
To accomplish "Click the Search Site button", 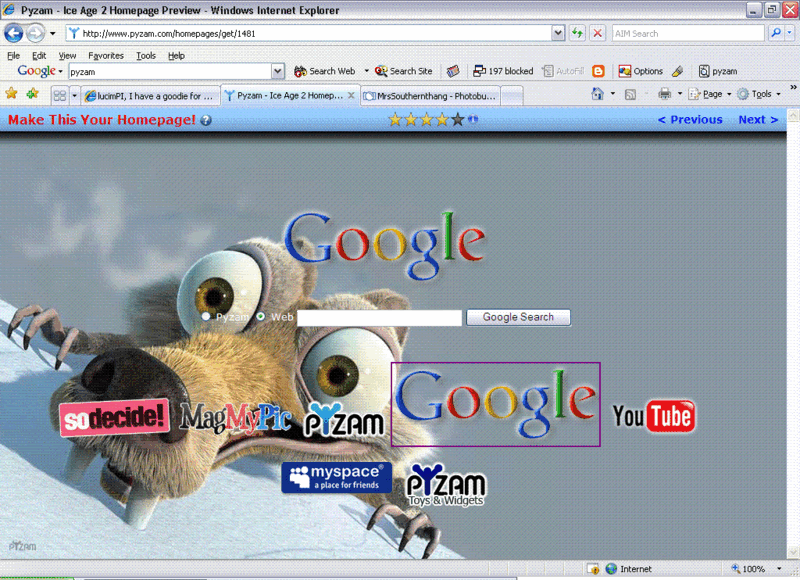I will 404,71.
